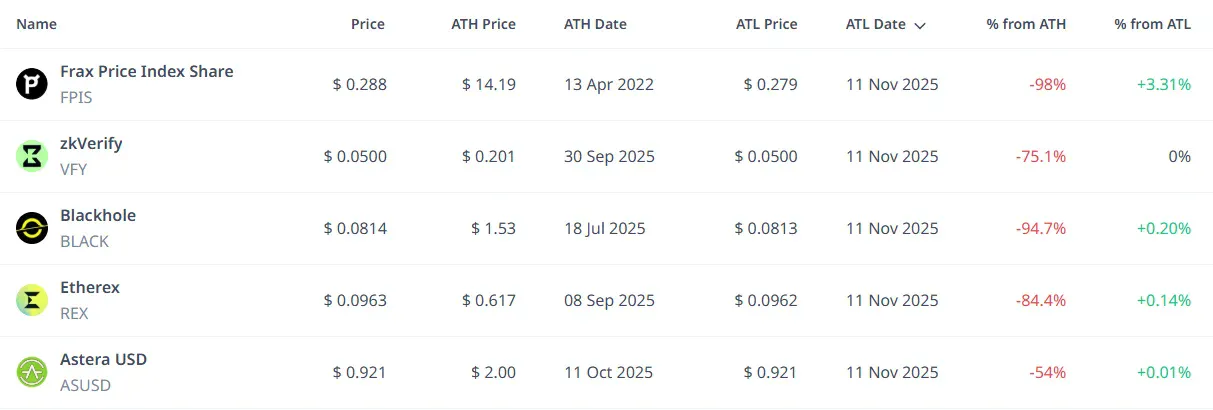Click the zkVerify token logo icon
This screenshot has height=410, width=1213.
point(32,156)
